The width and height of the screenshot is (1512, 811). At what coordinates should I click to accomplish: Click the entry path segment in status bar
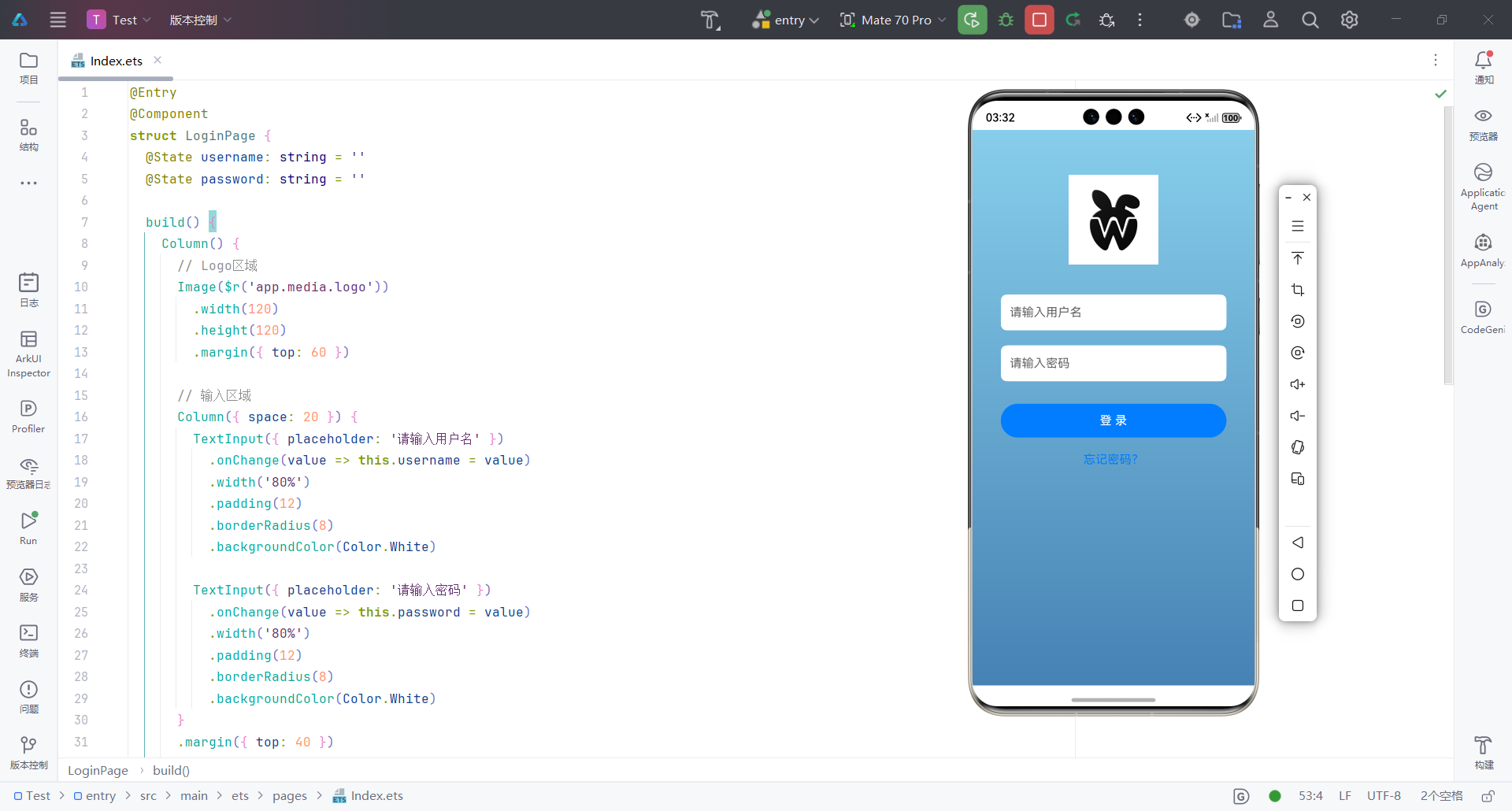click(x=94, y=796)
